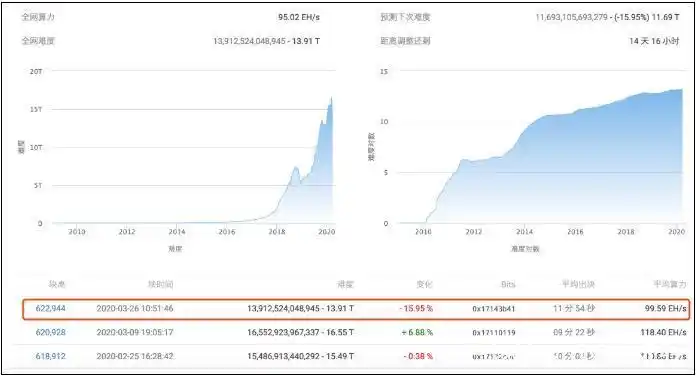Click 2012 on the right log chart axis
This screenshot has height=376, width=696.
click(474, 232)
